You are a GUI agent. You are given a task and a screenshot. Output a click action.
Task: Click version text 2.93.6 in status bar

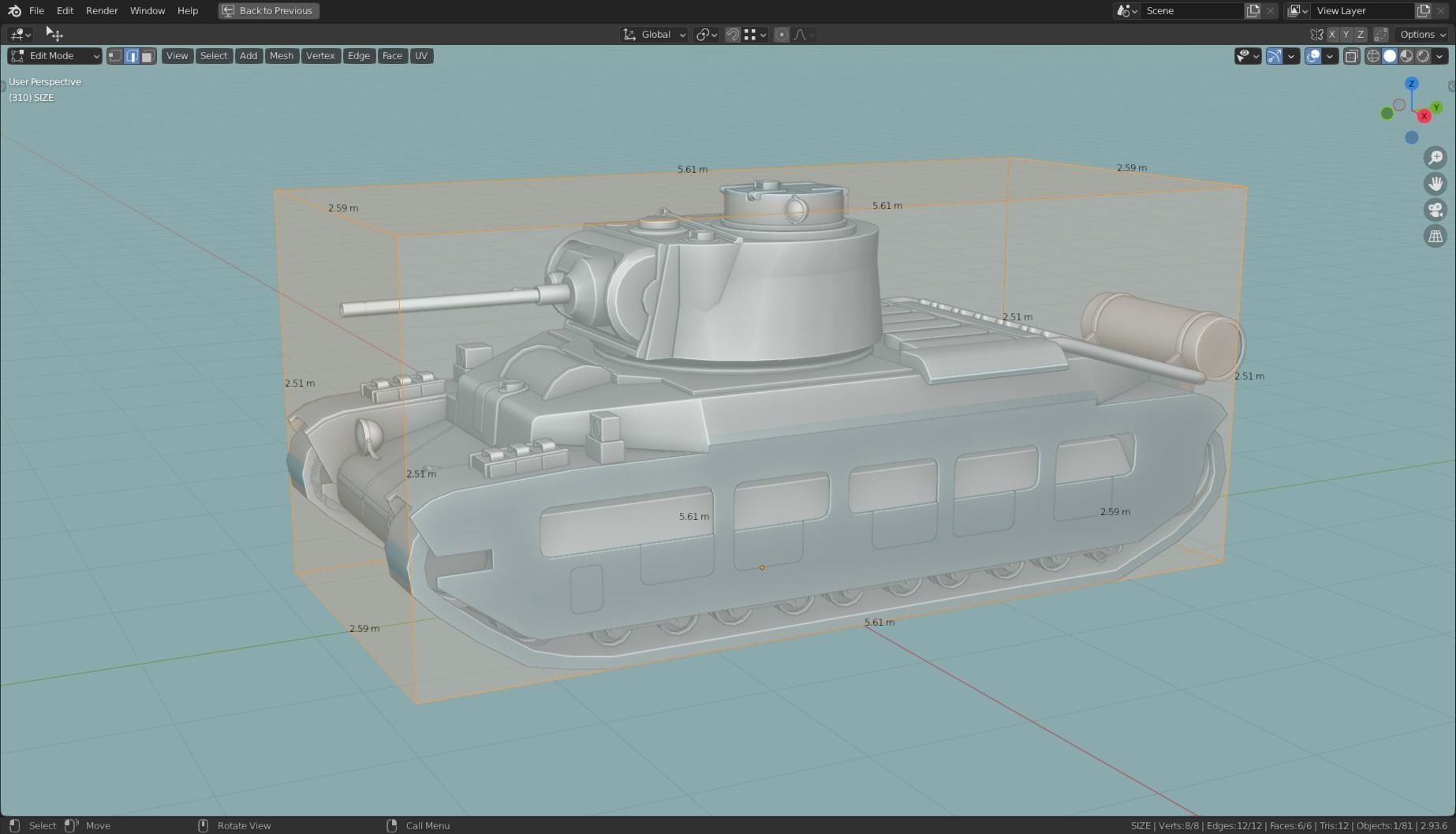coord(1434,825)
